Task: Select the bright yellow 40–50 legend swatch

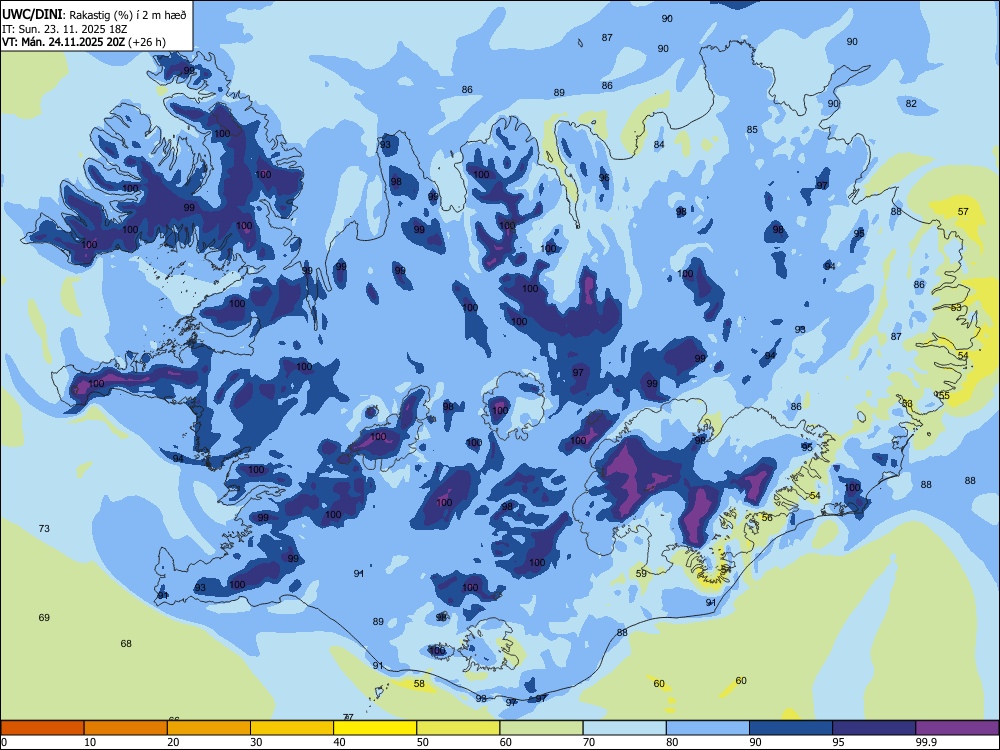Action: (375, 728)
